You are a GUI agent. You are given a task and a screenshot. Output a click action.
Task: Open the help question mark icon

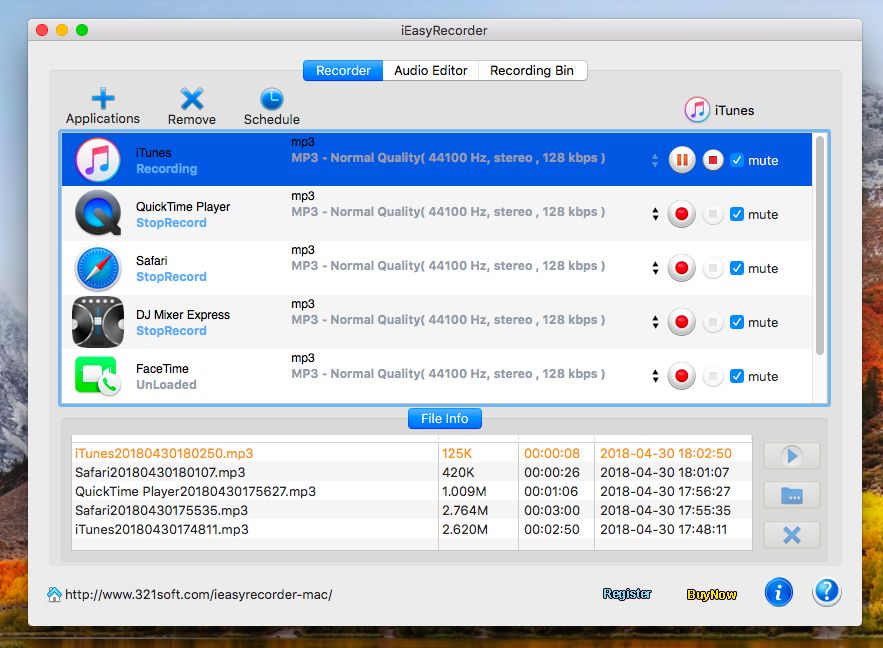(827, 592)
